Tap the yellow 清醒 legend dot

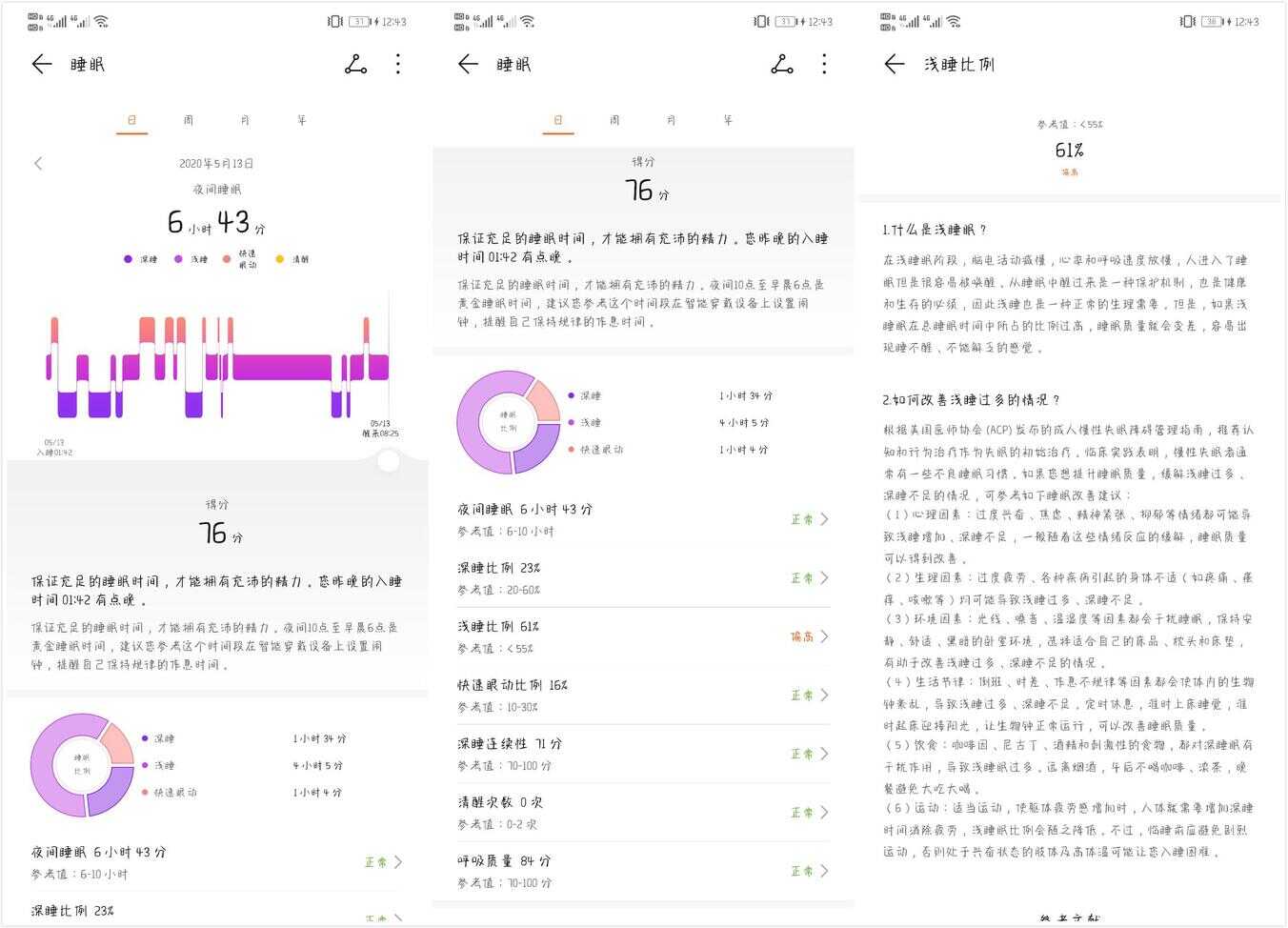280,259
